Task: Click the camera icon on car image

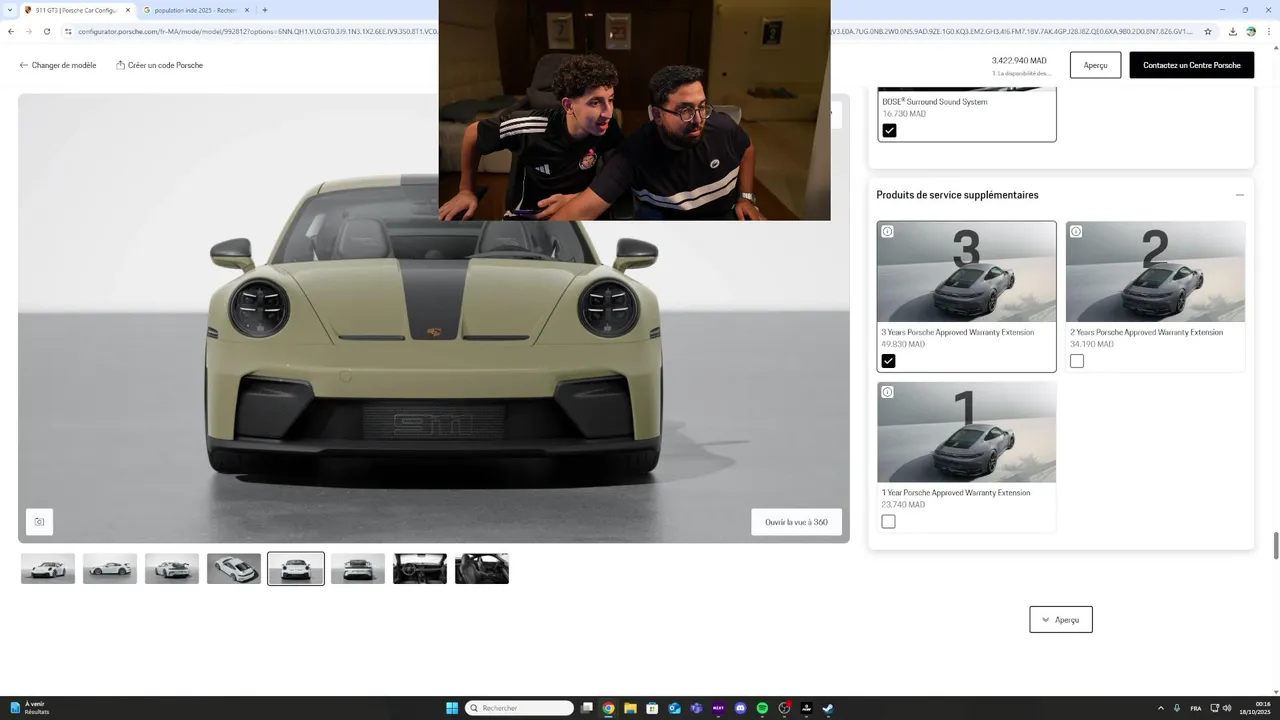Action: pyautogui.click(x=39, y=522)
